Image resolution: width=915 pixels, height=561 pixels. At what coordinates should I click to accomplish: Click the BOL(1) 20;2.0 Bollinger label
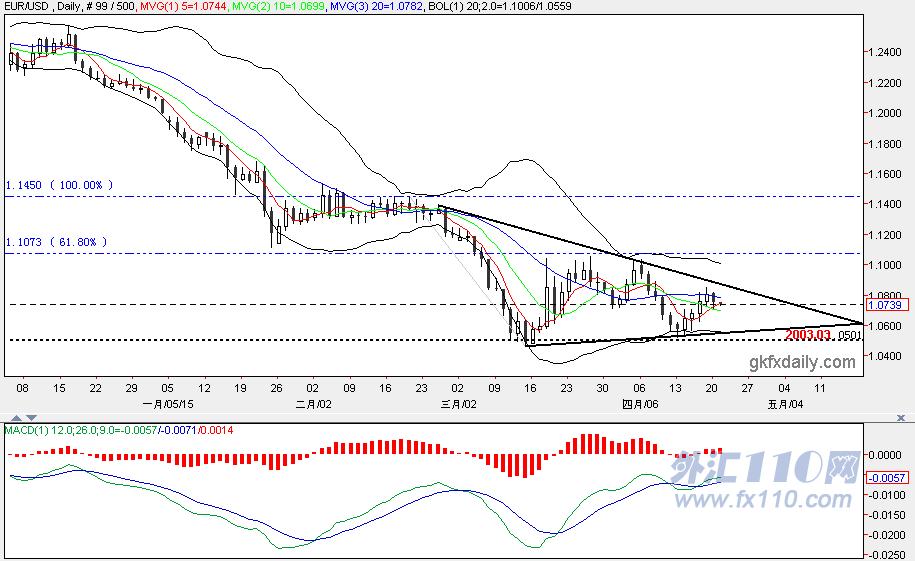(x=500, y=6)
